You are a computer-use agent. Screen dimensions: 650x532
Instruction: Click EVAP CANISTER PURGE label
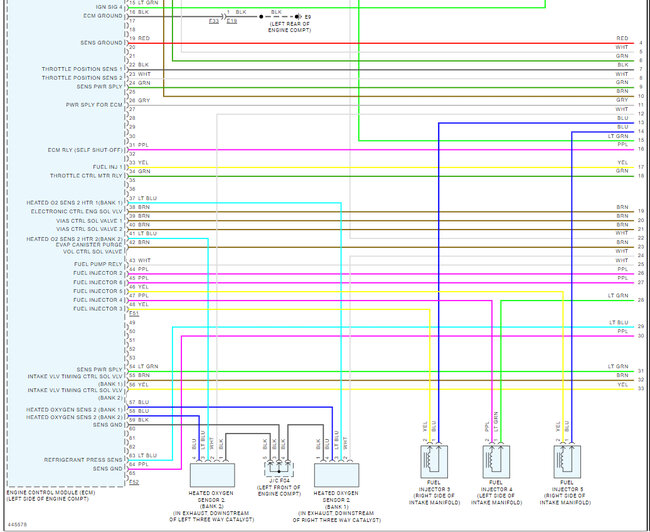point(89,245)
